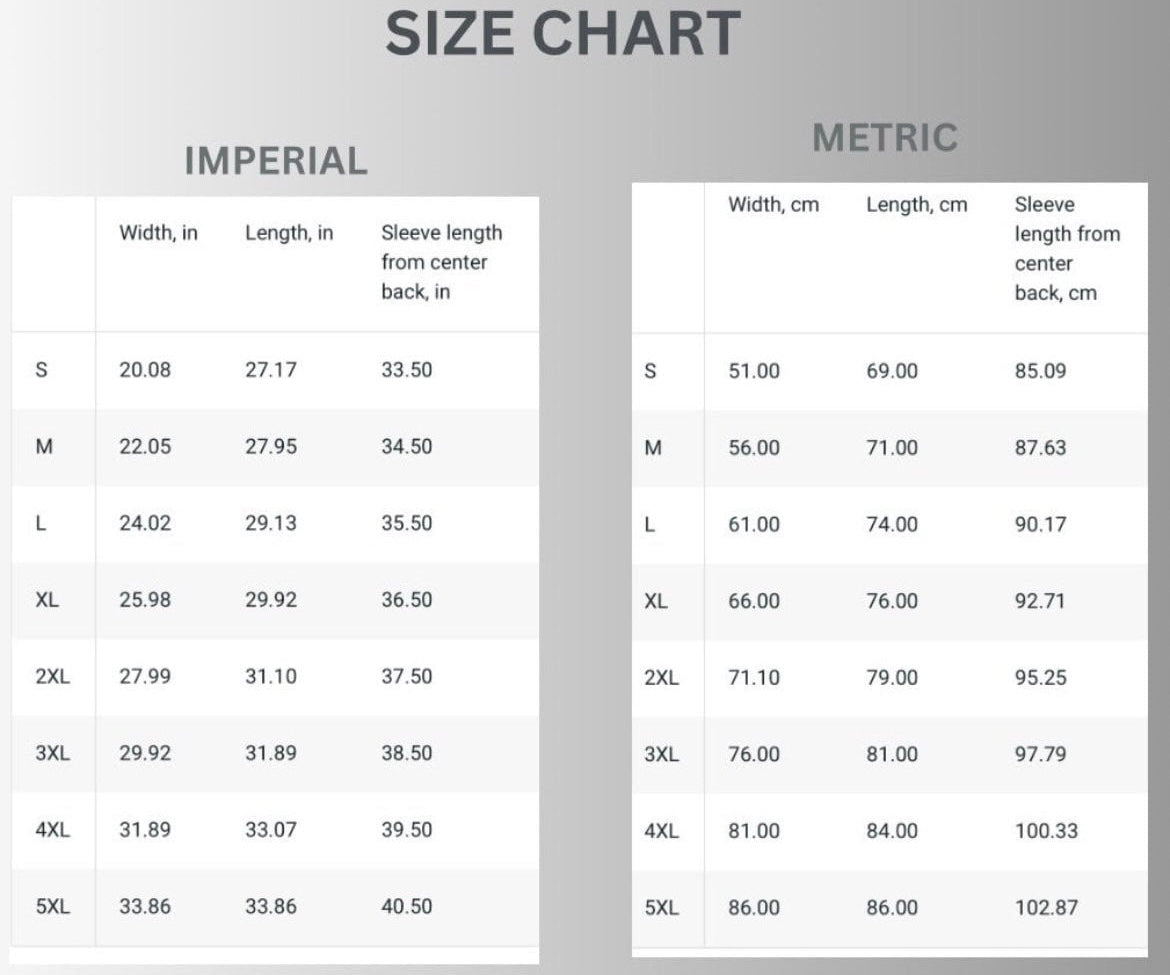
Task: Select the "Width, cm" column header
Action: [773, 205]
